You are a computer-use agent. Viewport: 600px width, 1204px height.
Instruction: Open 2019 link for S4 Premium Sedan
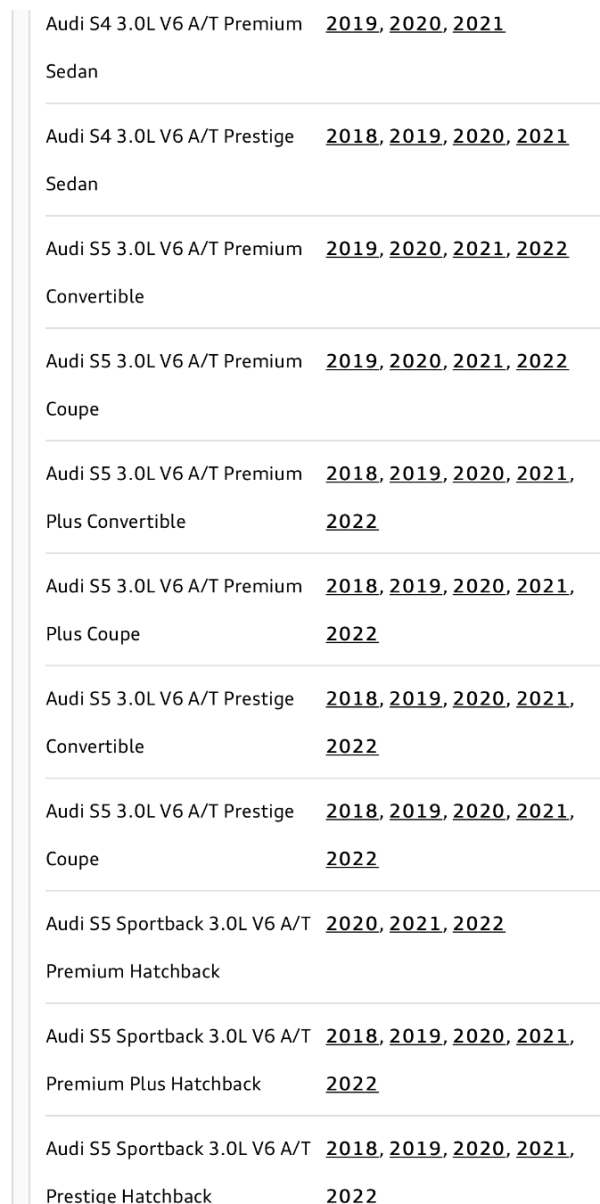click(x=353, y=23)
